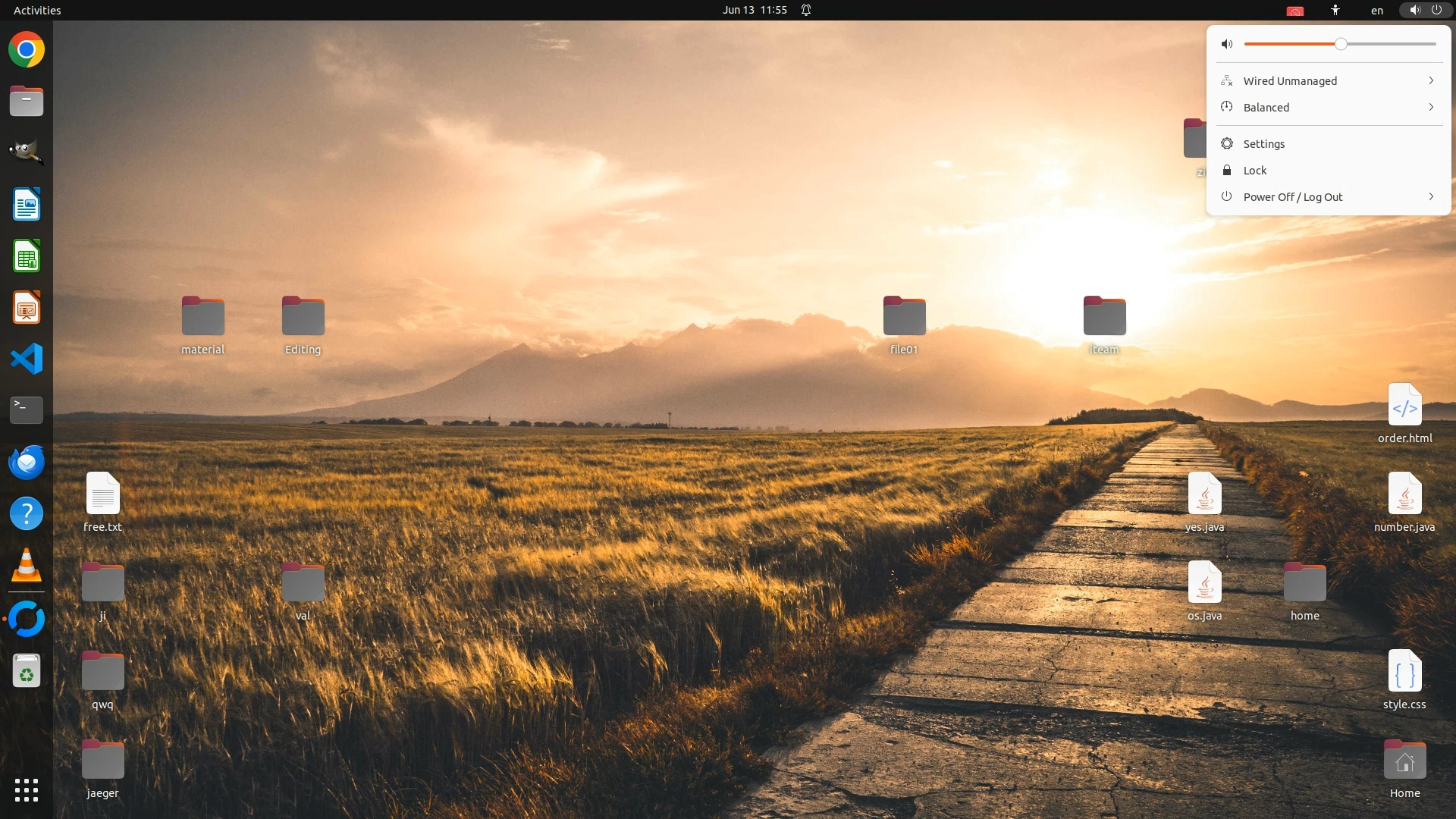
Task: Select Lock in the system menu
Action: (x=1255, y=171)
